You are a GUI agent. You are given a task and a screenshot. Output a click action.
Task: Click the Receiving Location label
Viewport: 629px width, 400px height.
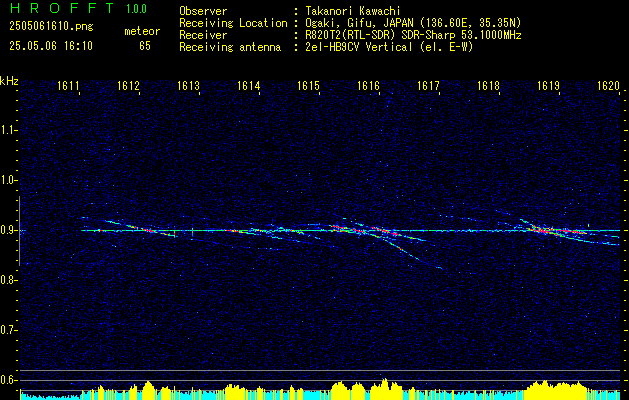233,23
